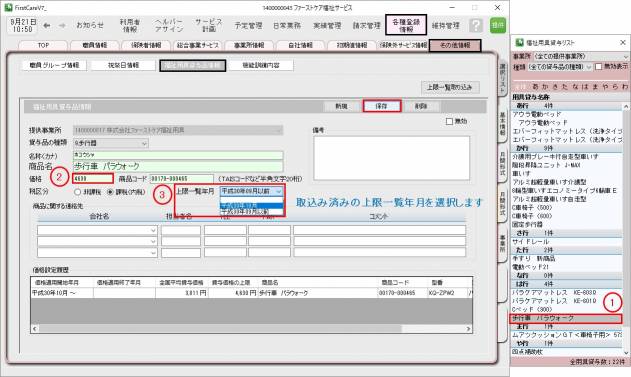Click the FirstCareV7 app icon in title bar
Screen dimensions: 631x377
point(8,8)
